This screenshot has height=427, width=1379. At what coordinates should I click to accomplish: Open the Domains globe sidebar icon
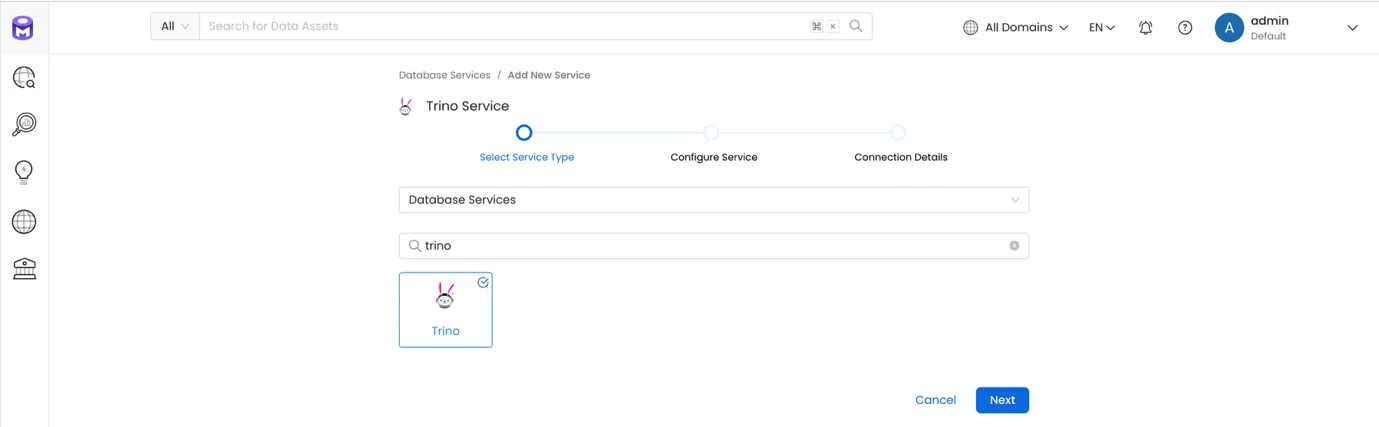[x=24, y=222]
